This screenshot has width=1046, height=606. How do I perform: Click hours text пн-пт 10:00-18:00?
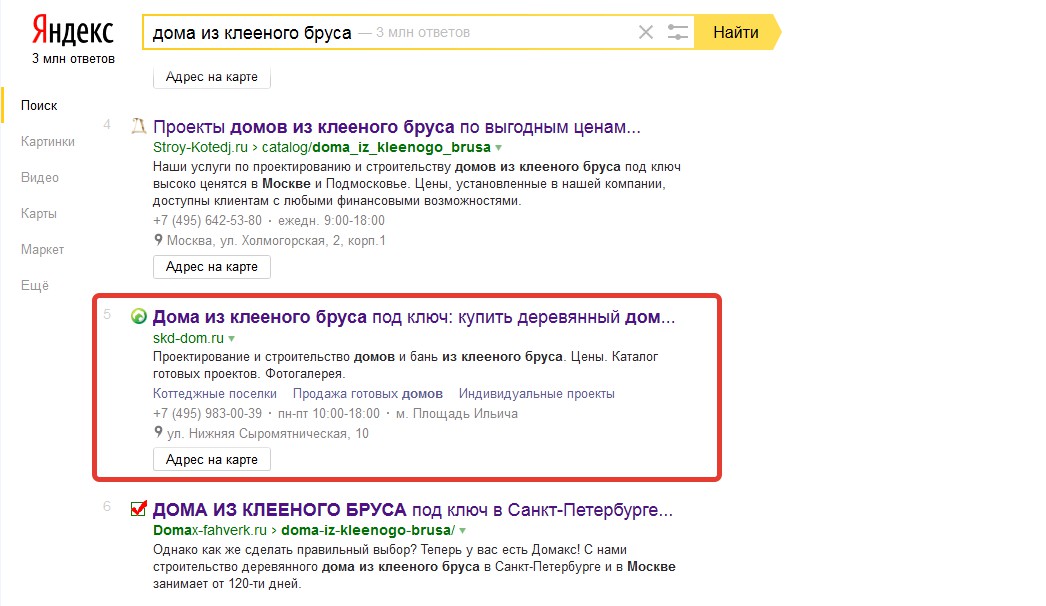[329, 413]
